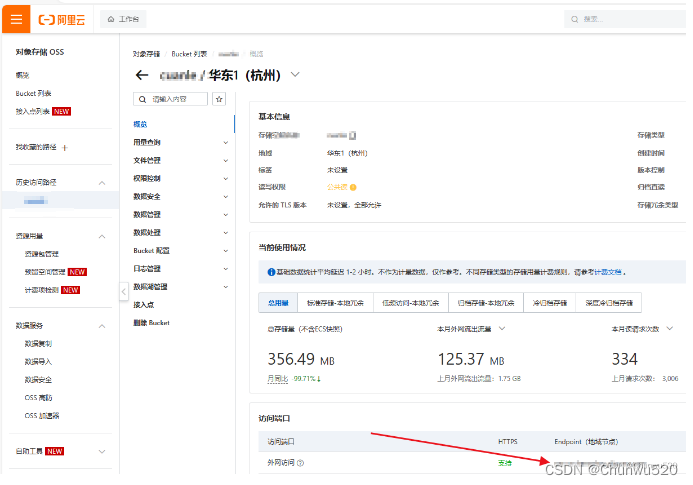This screenshot has height=485, width=693.
Task: Focus the 请输入内容 menu search field
Action: click(x=171, y=99)
